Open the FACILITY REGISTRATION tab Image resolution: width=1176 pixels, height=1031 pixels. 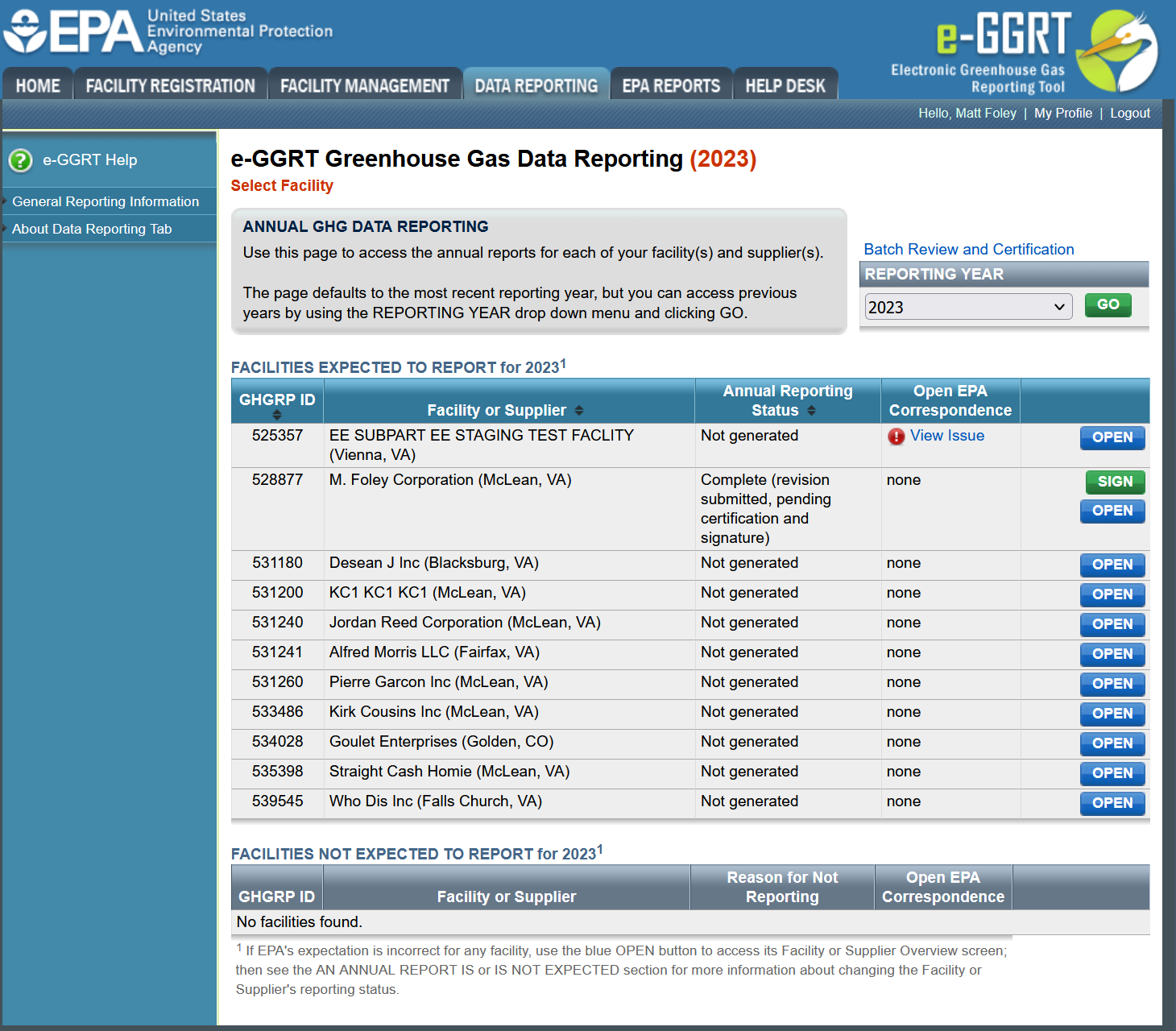click(170, 85)
